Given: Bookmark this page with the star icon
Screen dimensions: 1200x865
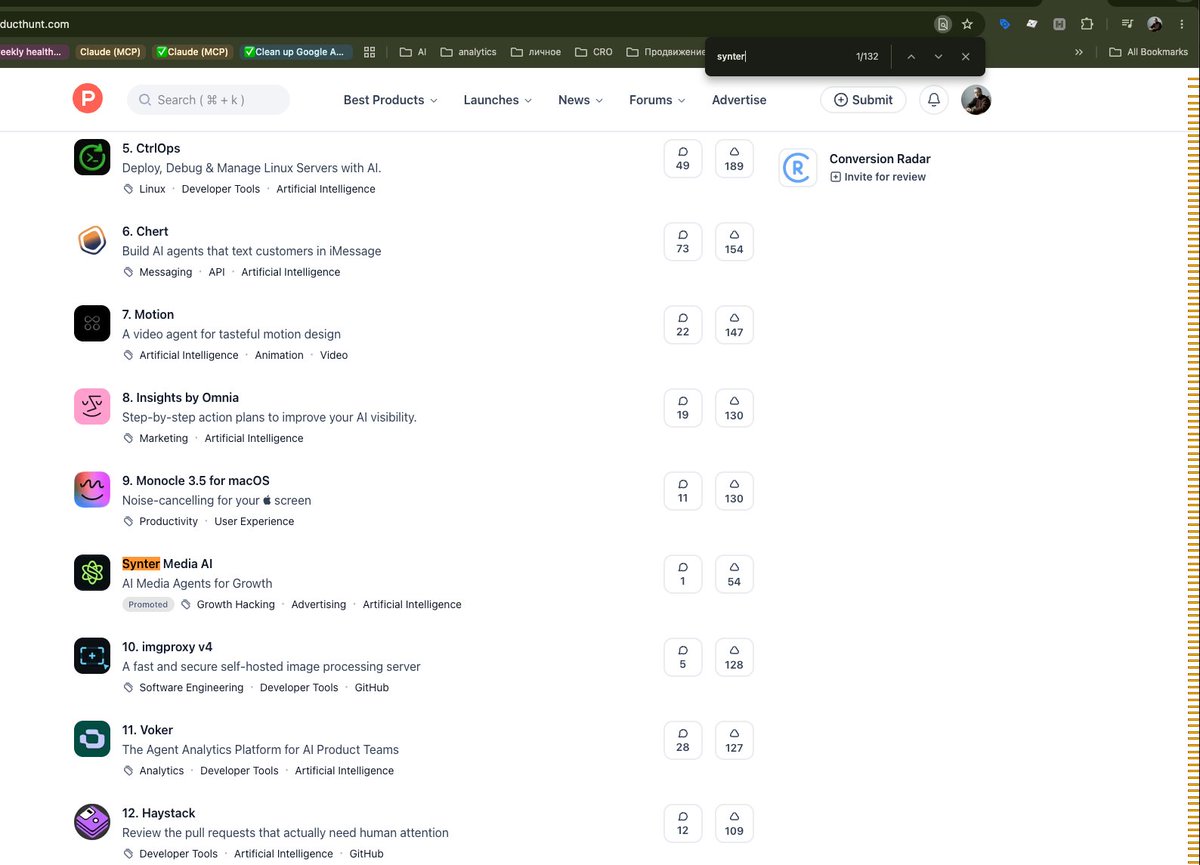Looking at the screenshot, I should (x=967, y=24).
